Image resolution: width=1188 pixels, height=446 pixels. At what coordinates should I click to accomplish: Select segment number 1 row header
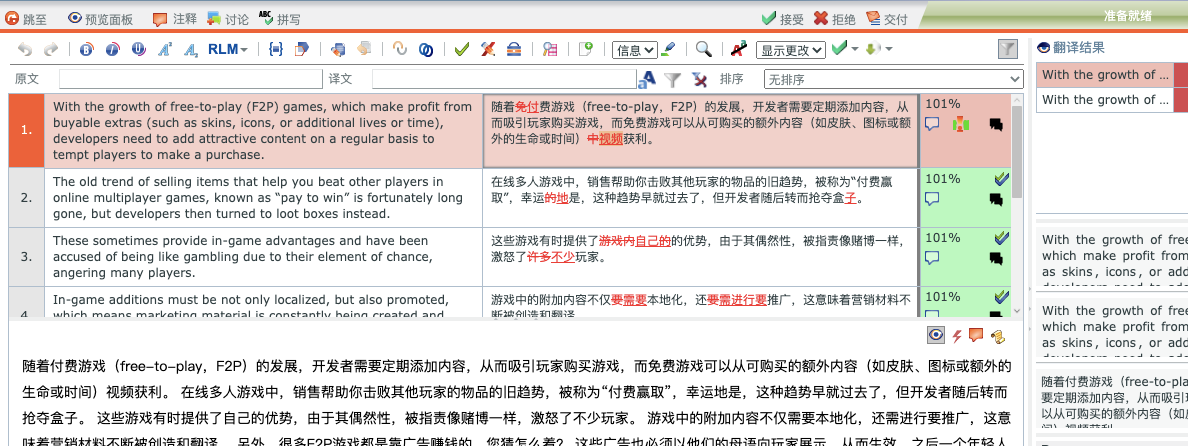coord(27,130)
